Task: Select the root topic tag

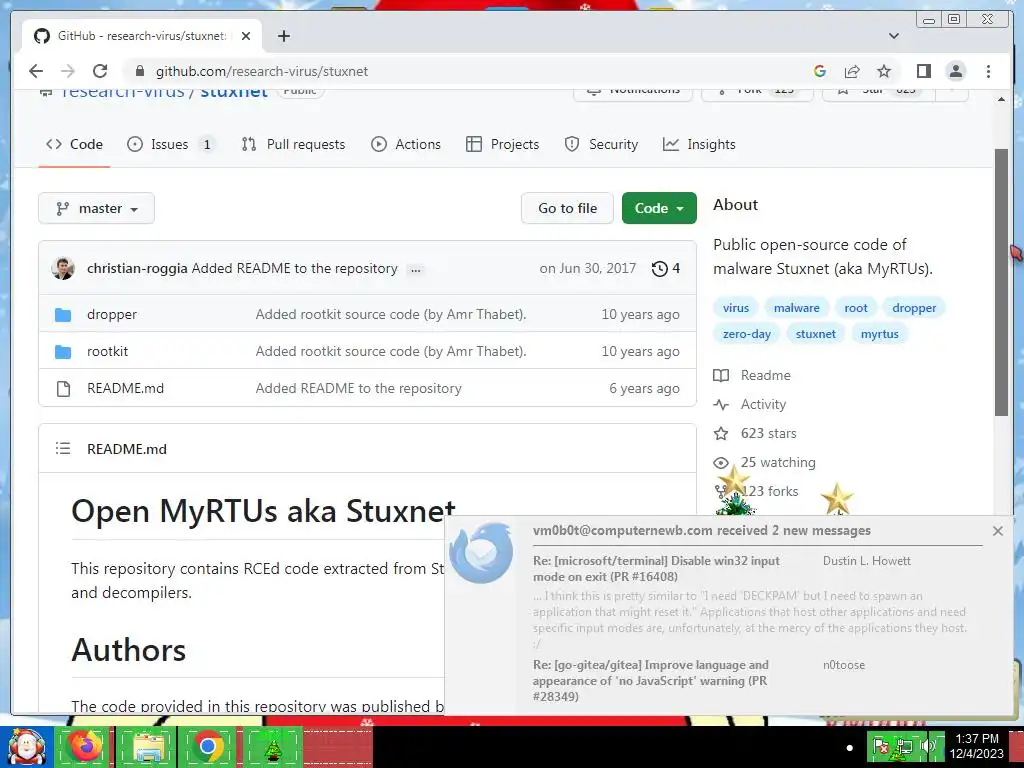Action: tap(856, 308)
